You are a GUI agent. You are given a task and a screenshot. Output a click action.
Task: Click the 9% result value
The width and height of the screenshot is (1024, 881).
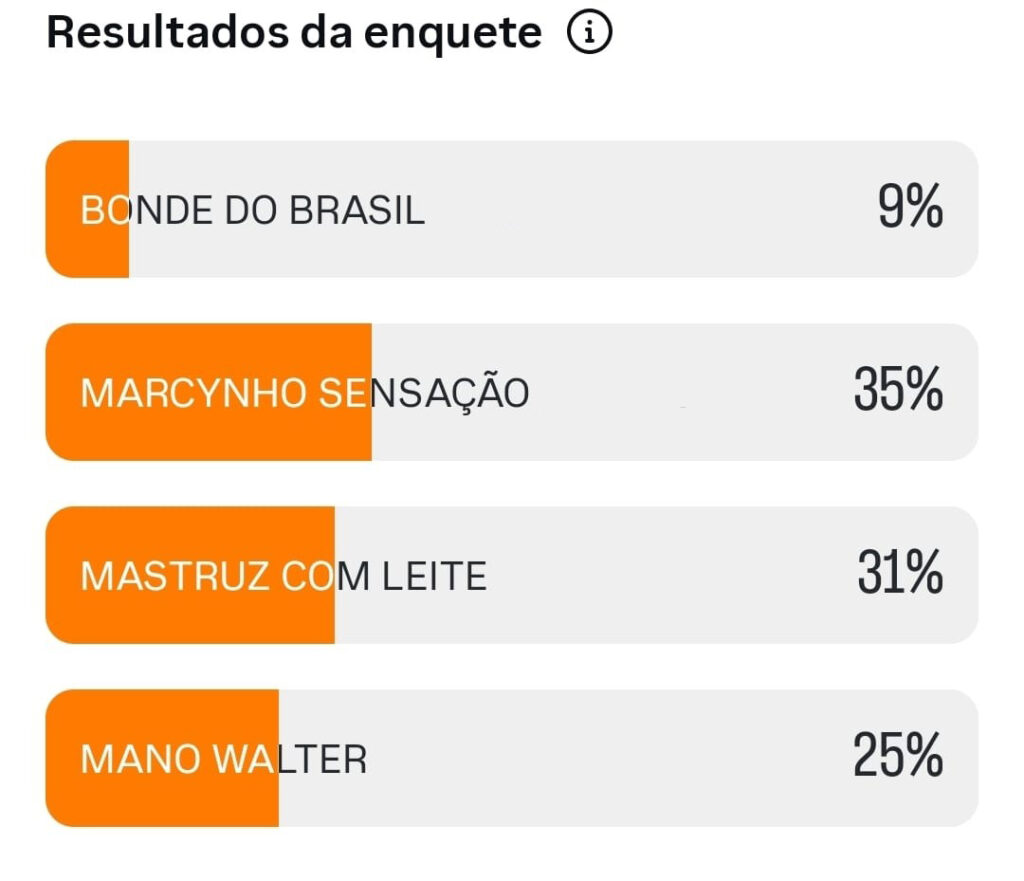point(910,208)
